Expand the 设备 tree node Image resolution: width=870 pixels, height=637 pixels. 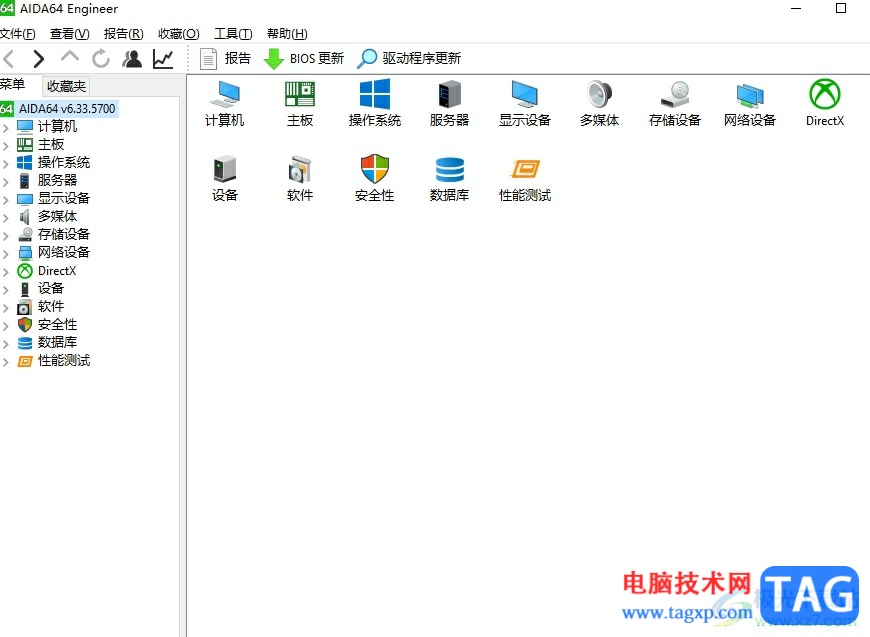[6, 290]
